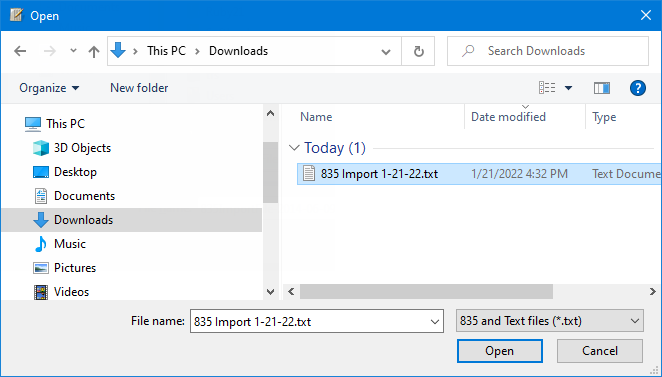Toggle the preview pane icon

601,88
